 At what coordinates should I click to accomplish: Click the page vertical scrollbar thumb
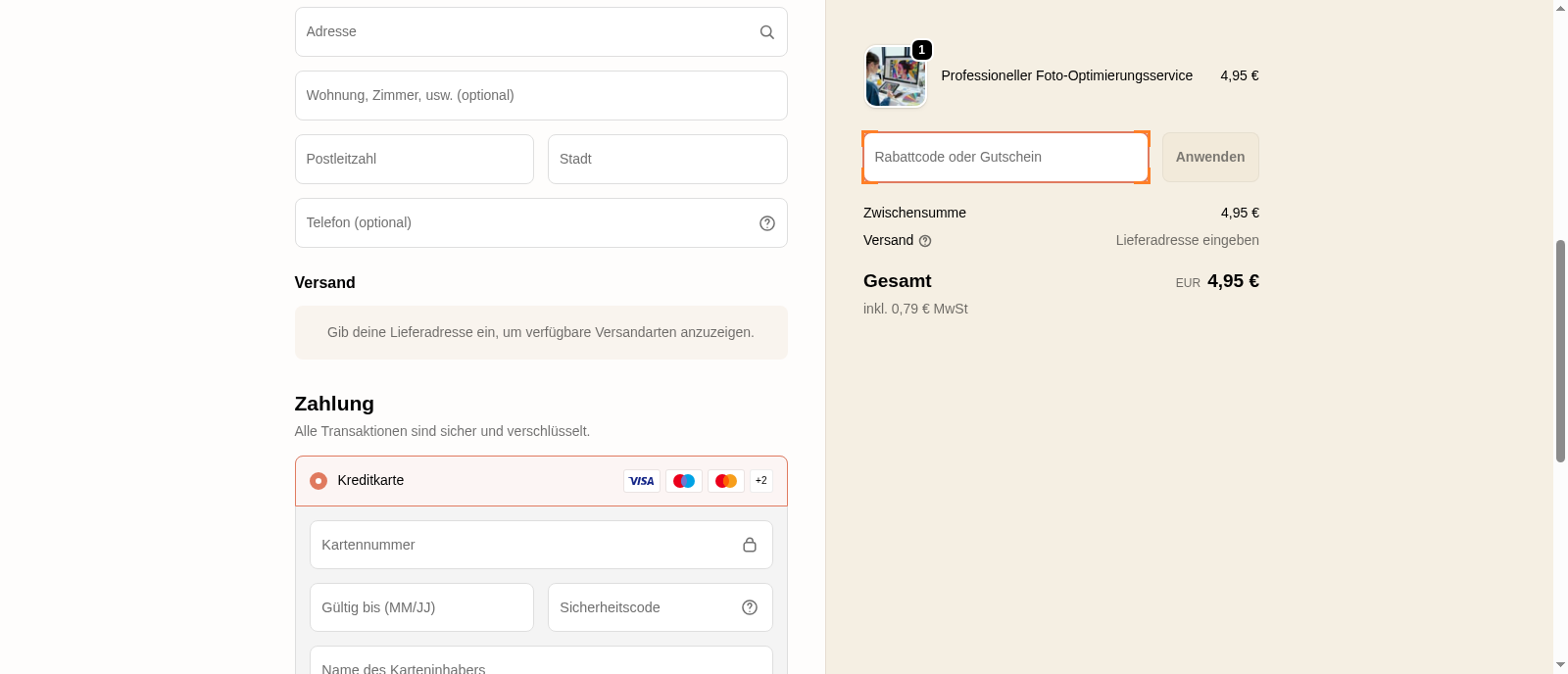click(x=1560, y=350)
